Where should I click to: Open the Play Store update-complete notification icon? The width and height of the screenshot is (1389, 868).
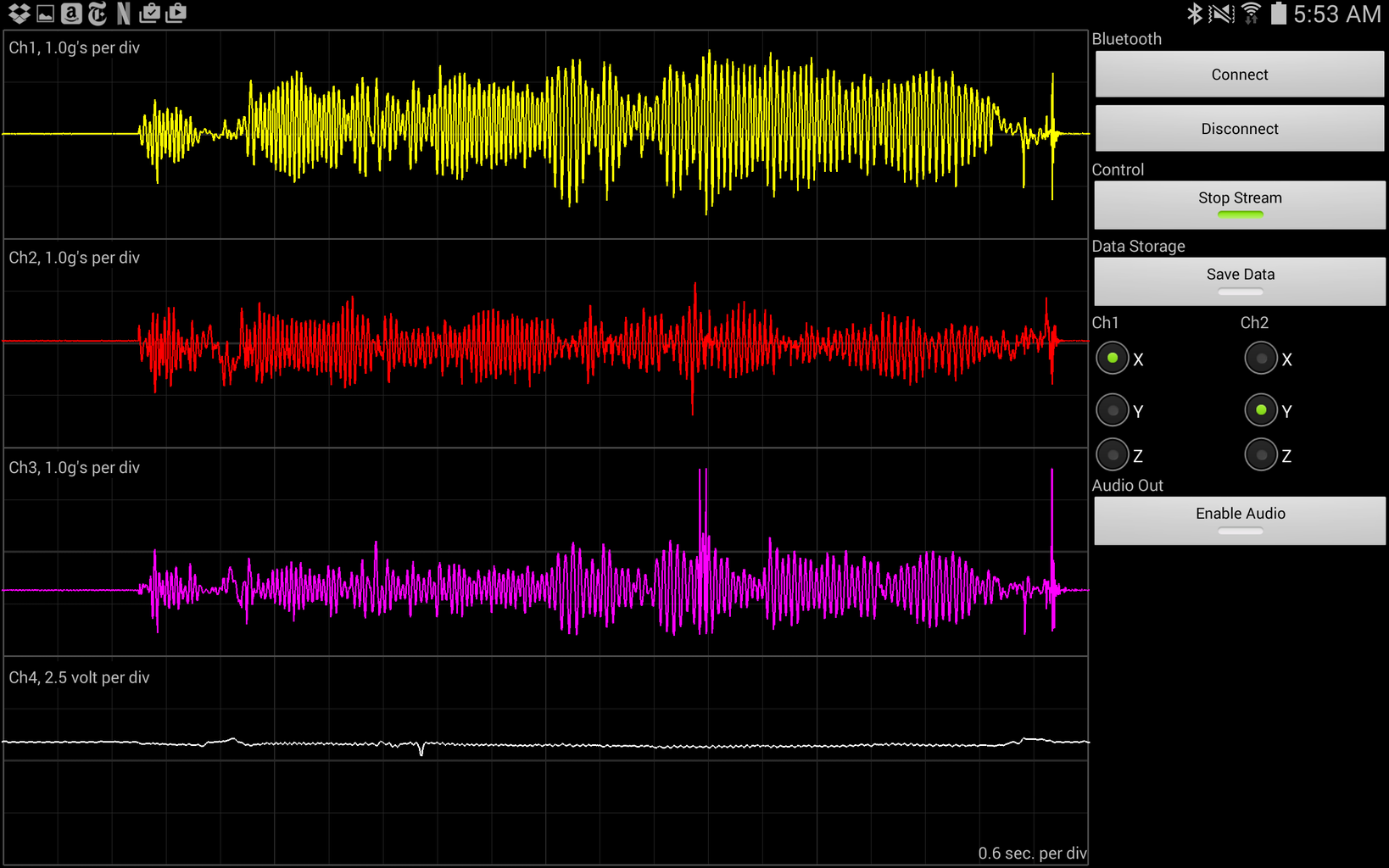point(149,14)
